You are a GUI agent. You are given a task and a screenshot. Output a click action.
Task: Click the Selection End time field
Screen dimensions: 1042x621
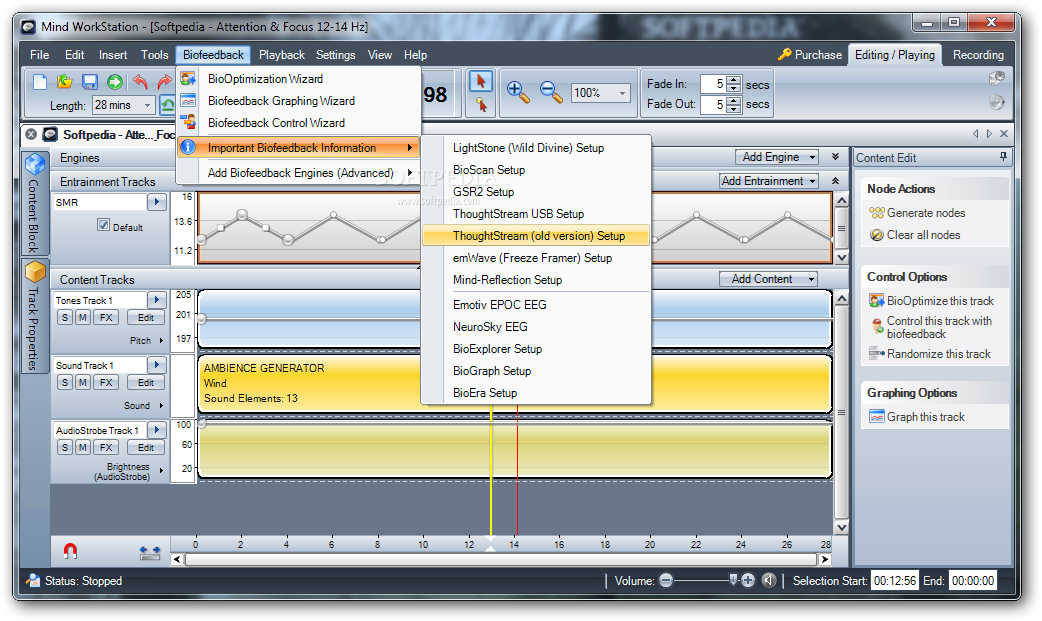973,580
